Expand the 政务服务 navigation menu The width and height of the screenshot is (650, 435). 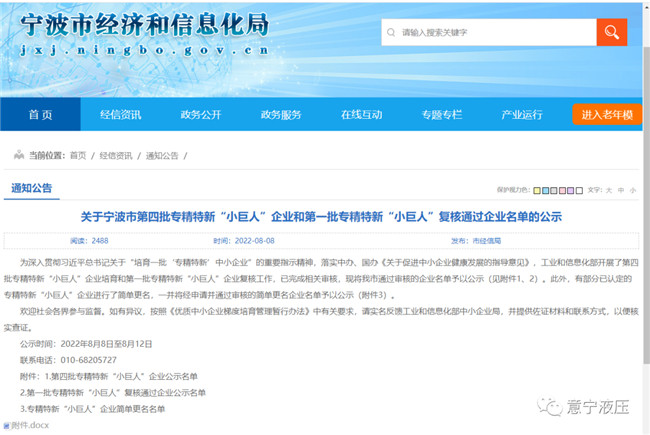[x=281, y=115]
